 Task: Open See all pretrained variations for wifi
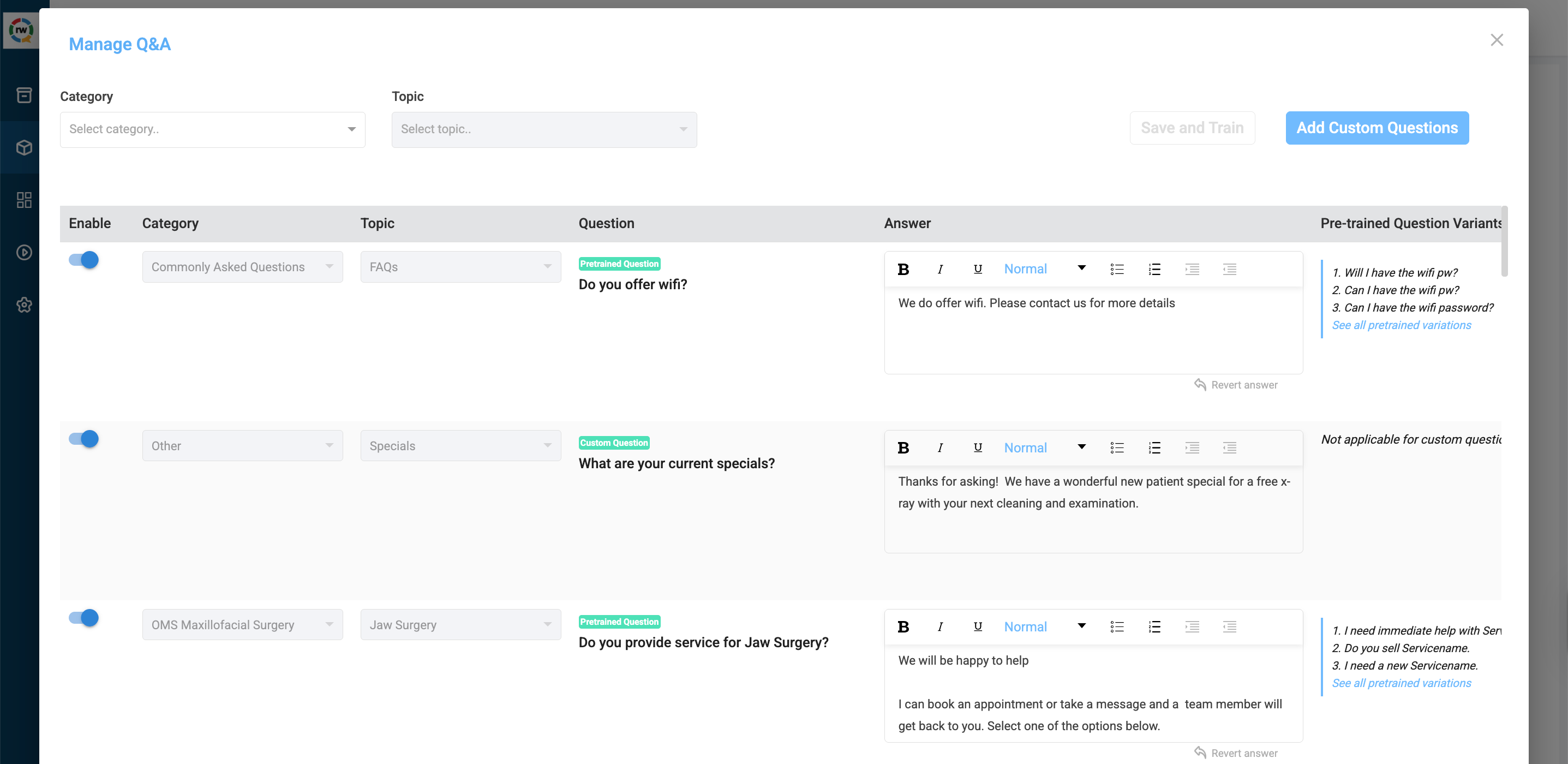[1401, 325]
